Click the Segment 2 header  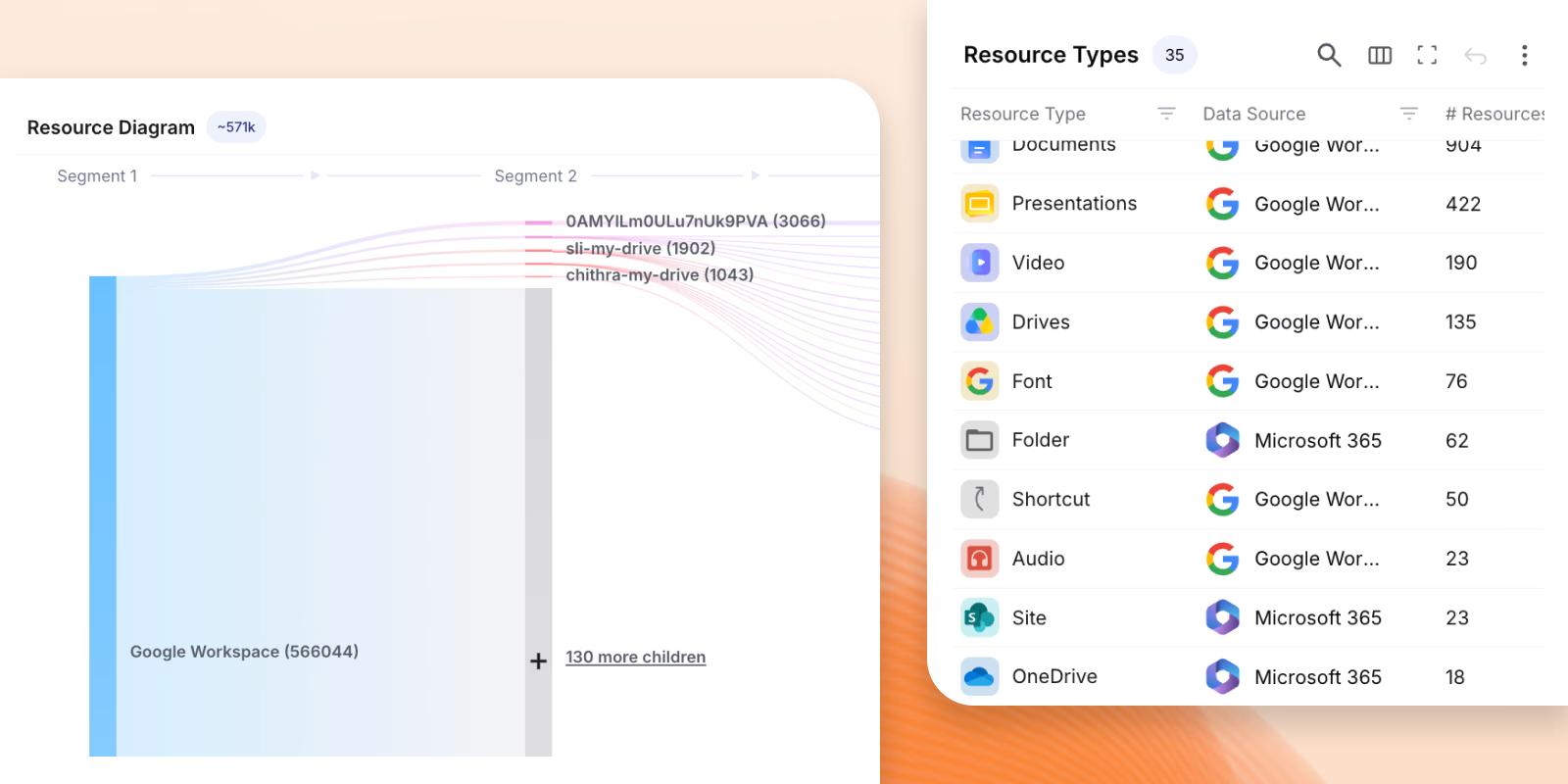[535, 176]
